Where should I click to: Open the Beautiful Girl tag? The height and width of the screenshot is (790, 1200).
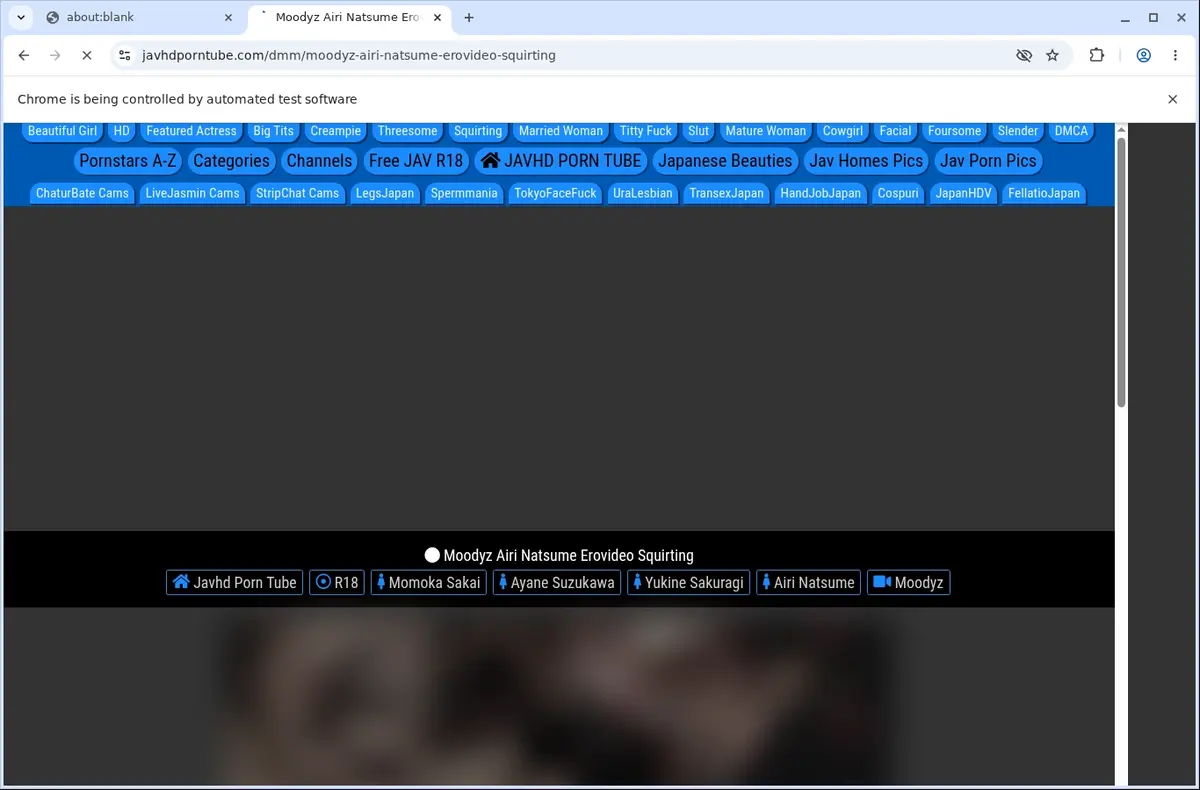point(62,131)
